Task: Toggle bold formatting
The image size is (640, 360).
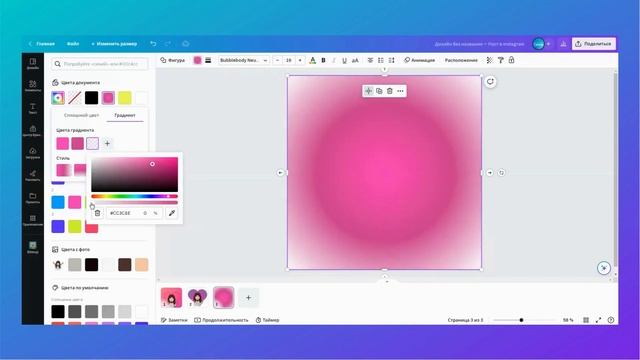Action: tap(323, 60)
